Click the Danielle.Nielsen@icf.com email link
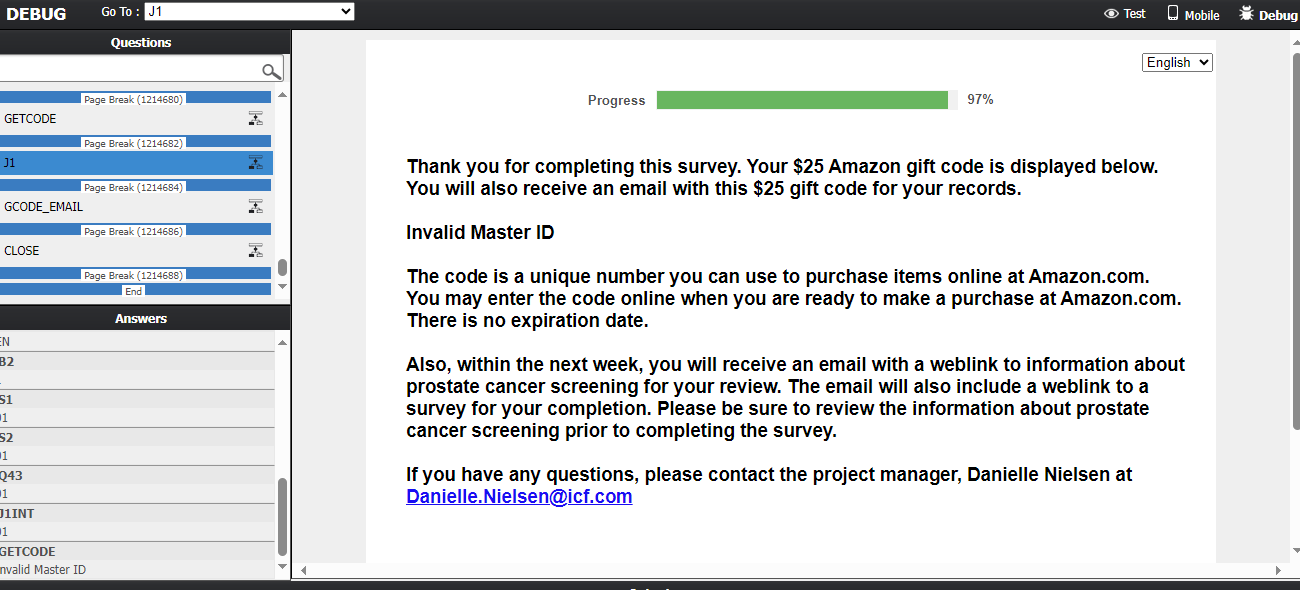Image resolution: width=1300 pixels, height=590 pixels. point(519,497)
